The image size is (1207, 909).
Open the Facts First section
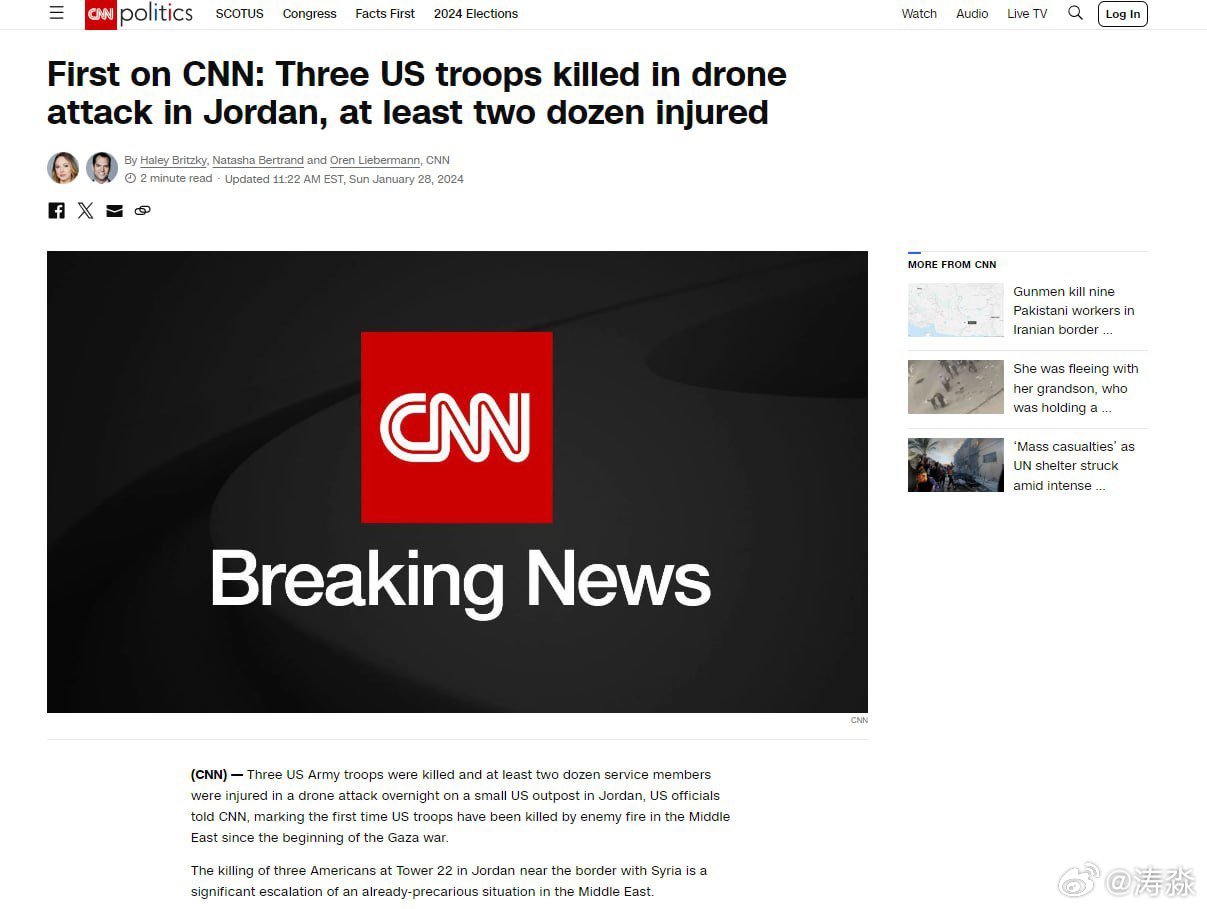[385, 14]
